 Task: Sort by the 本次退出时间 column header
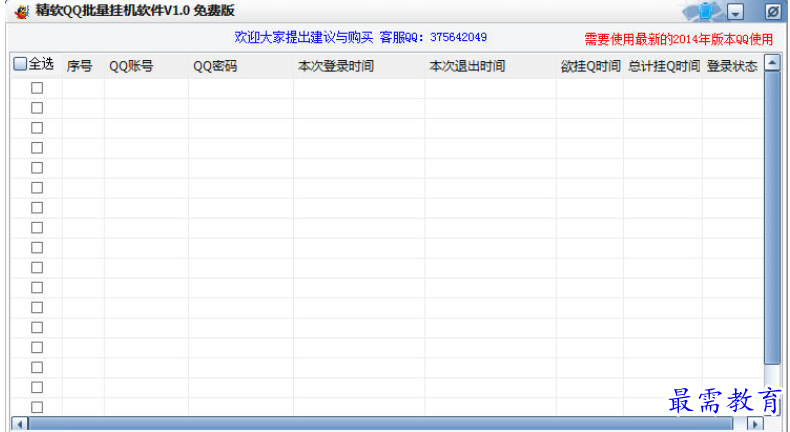(490, 66)
